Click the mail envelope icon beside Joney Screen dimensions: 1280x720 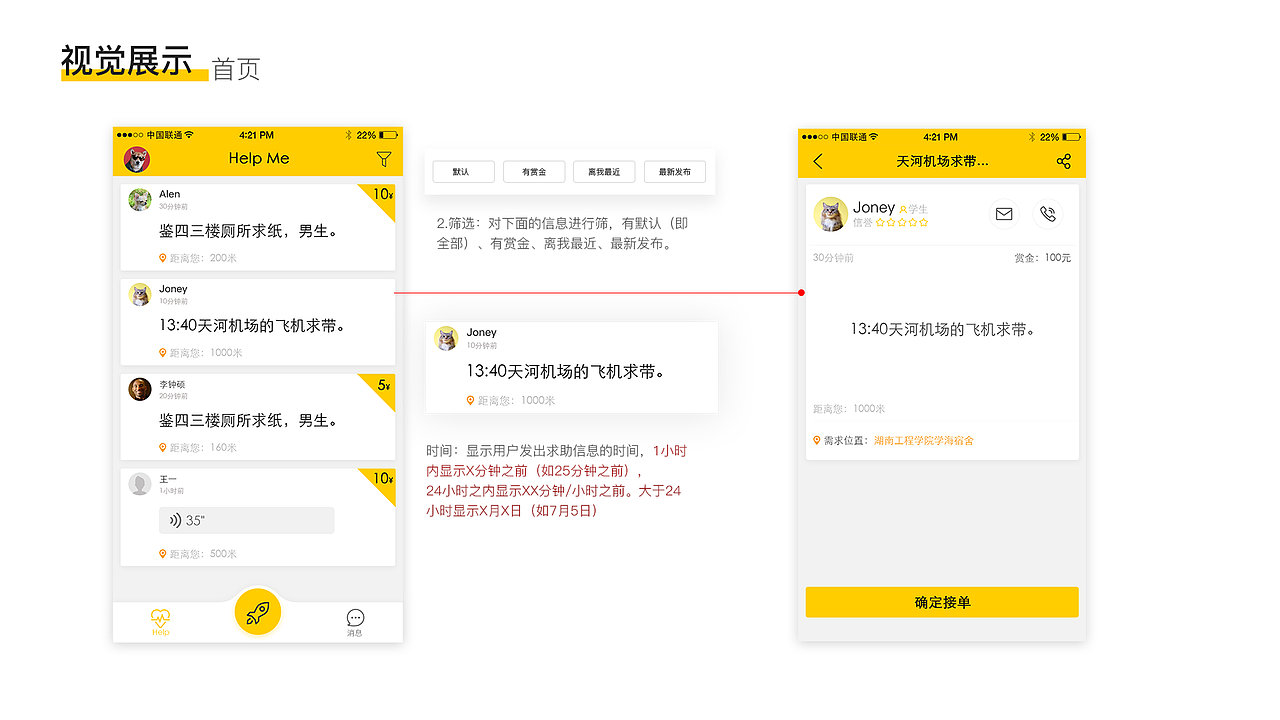pos(1004,214)
